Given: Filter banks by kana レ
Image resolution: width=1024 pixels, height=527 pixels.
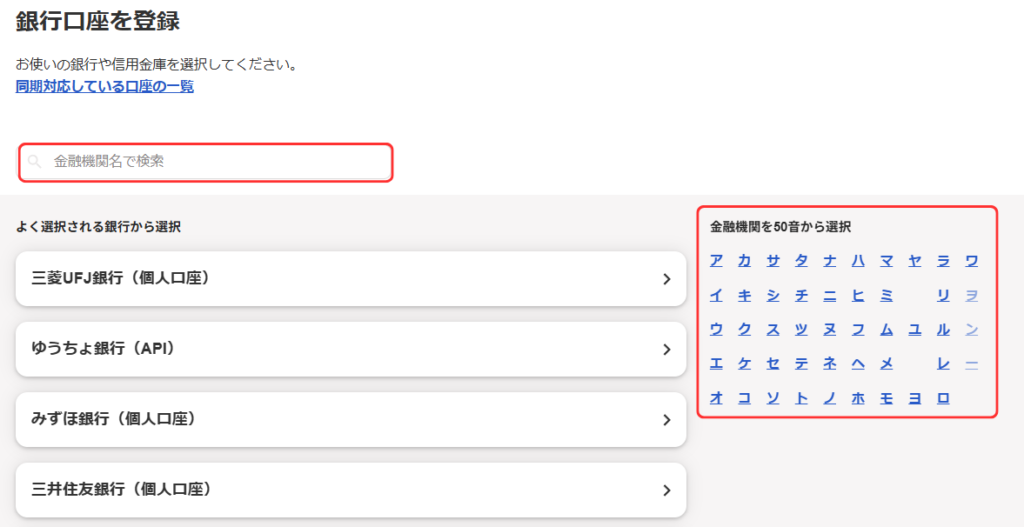Looking at the screenshot, I should click(942, 363).
